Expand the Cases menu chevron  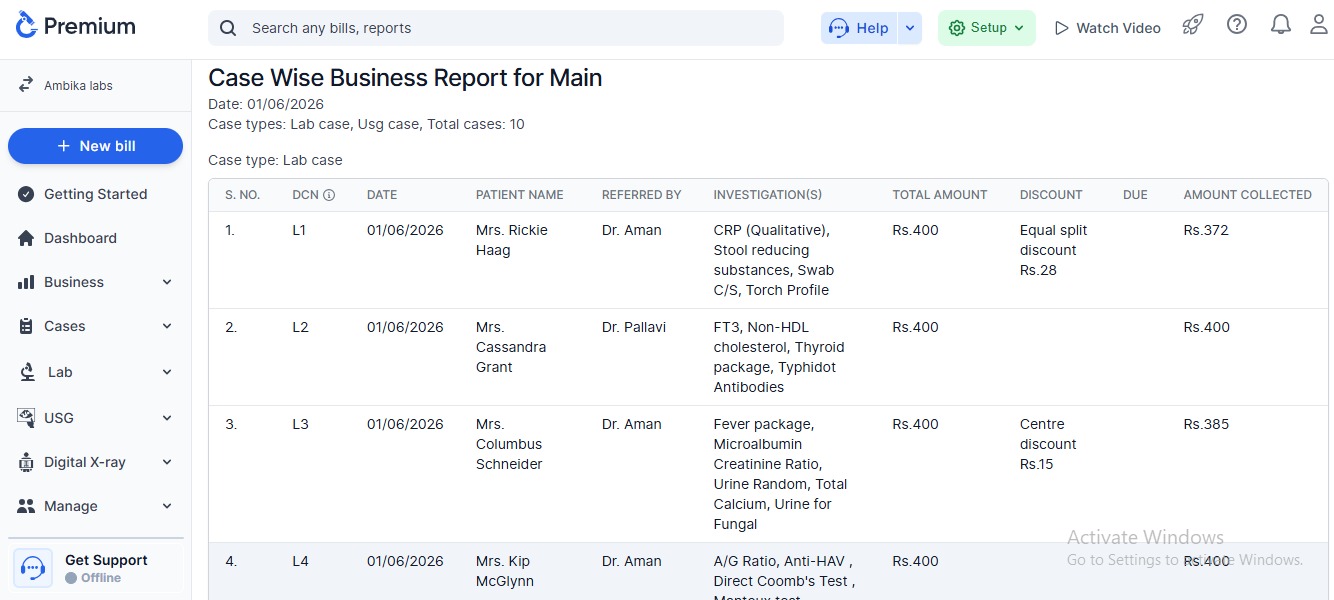[167, 326]
